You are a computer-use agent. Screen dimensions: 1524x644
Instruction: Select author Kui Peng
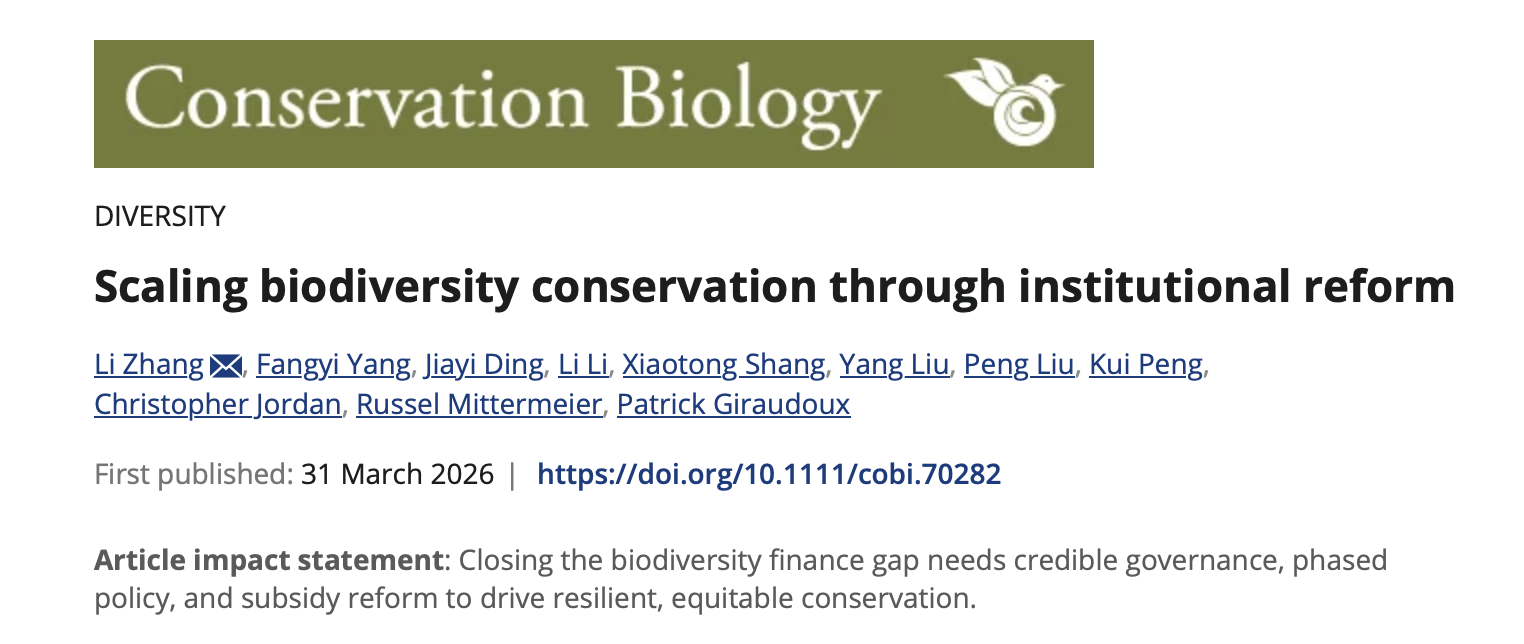click(x=1146, y=366)
